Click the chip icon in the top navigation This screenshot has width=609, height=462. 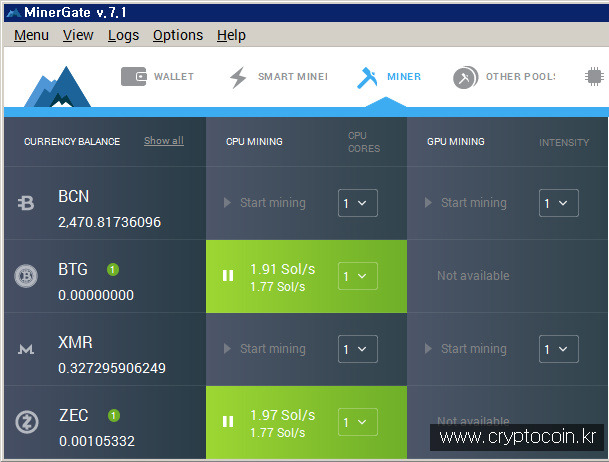pyautogui.click(x=594, y=76)
